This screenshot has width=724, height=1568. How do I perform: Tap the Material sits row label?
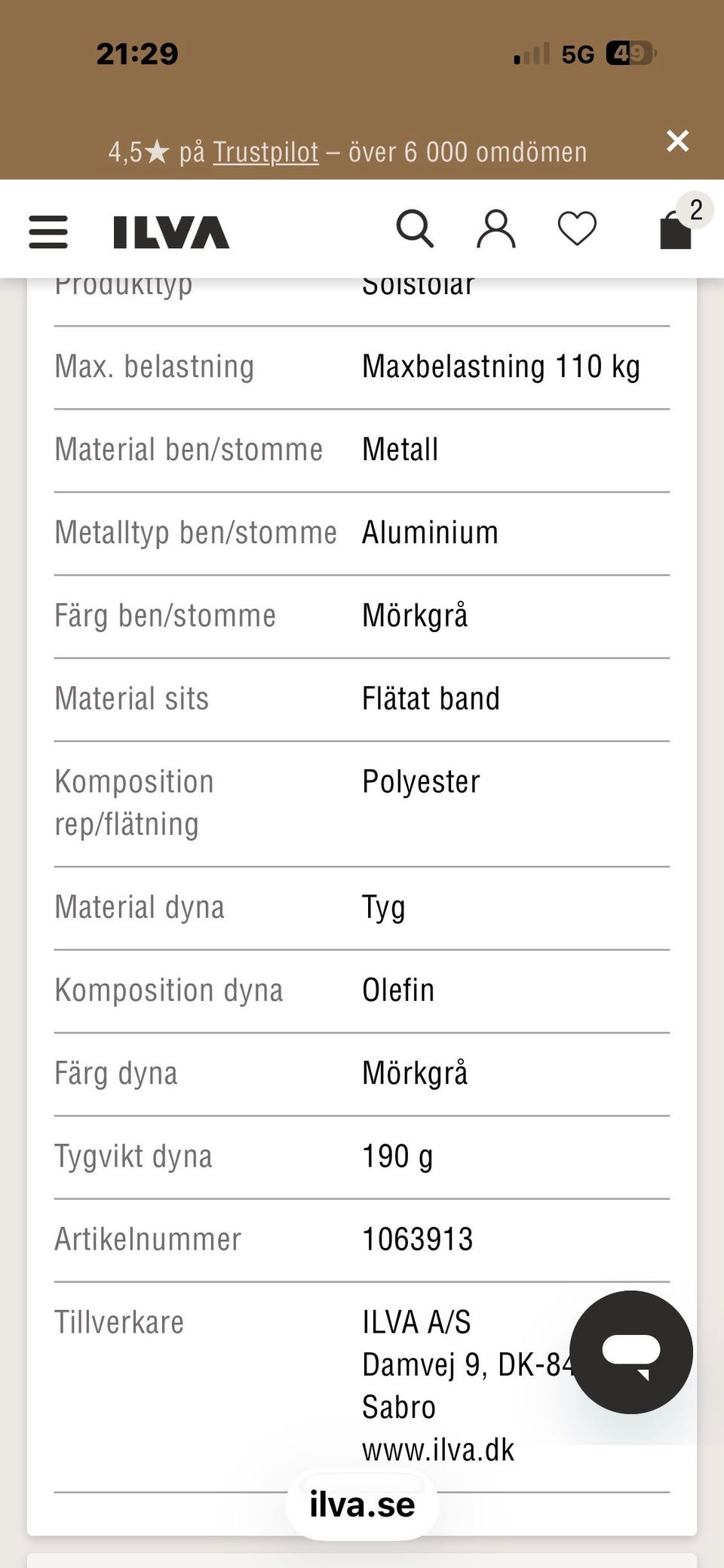[132, 698]
